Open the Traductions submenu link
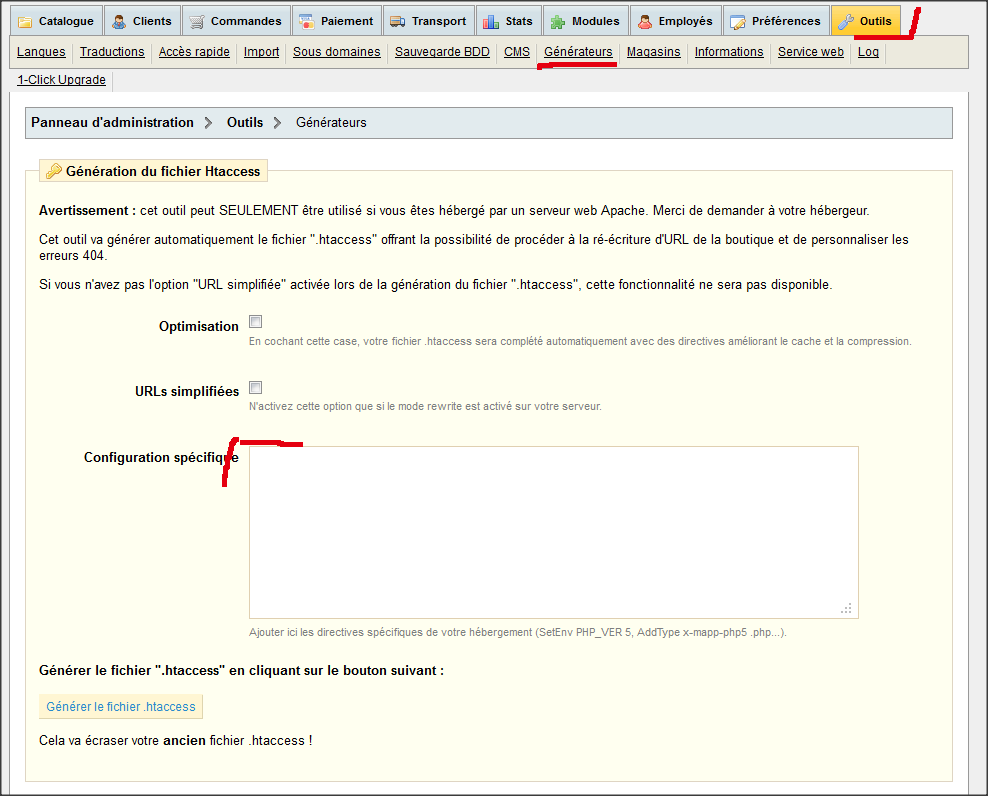The height and width of the screenshot is (796, 988). click(x=112, y=52)
